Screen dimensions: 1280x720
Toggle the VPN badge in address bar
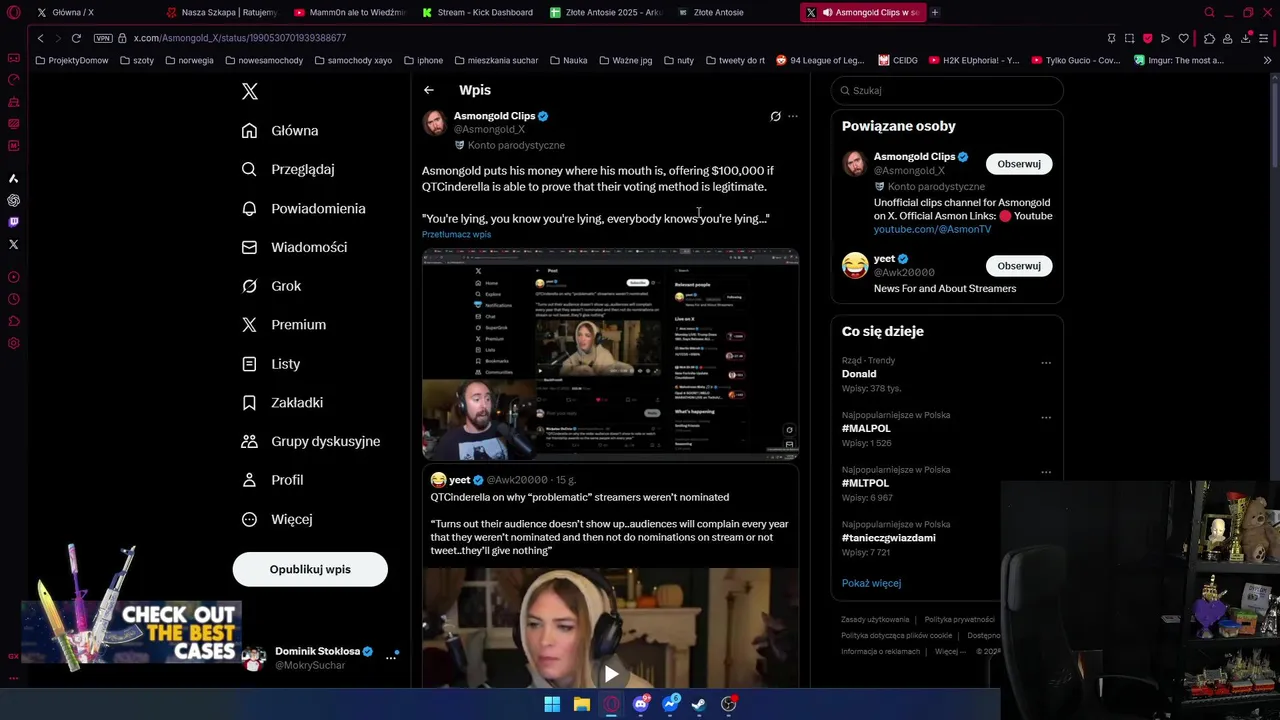[x=103, y=38]
